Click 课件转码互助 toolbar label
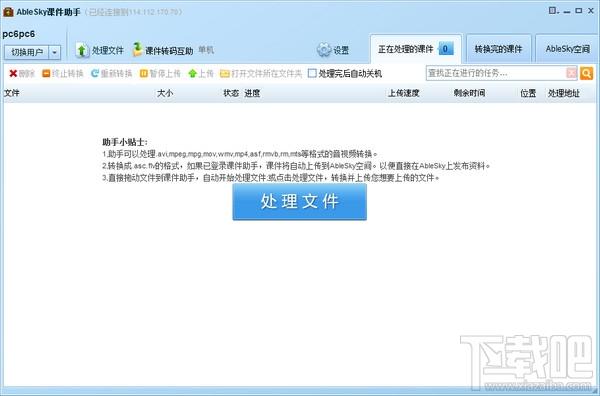Screen dimensions: 600x396 point(169,51)
